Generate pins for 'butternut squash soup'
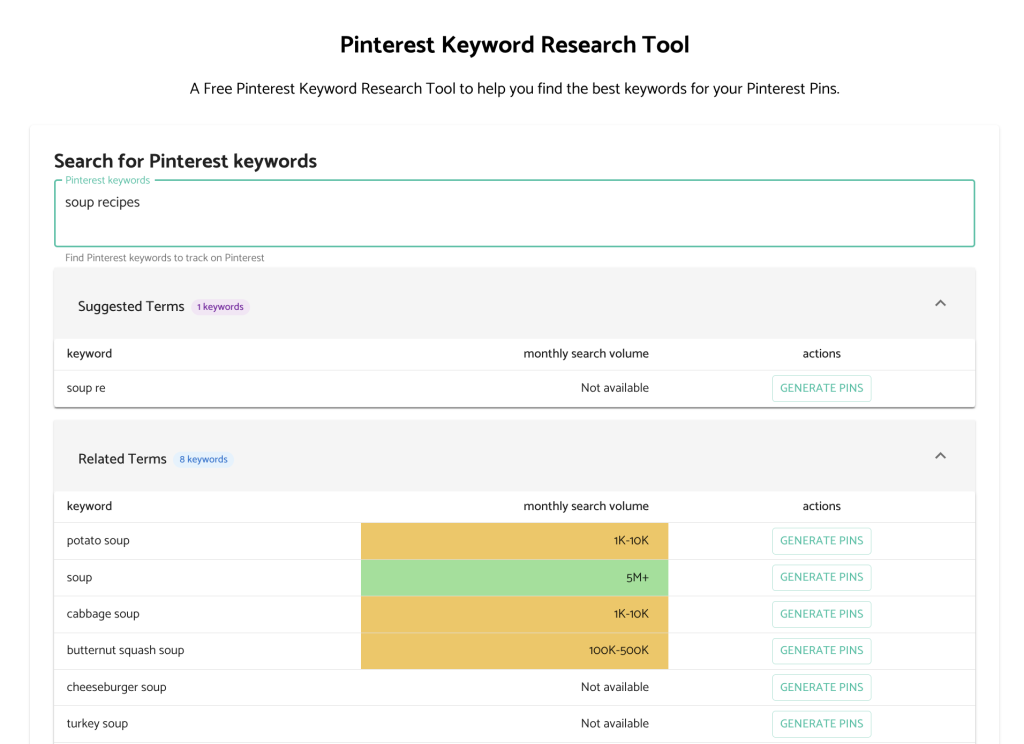This screenshot has width=1024, height=744. 821,650
